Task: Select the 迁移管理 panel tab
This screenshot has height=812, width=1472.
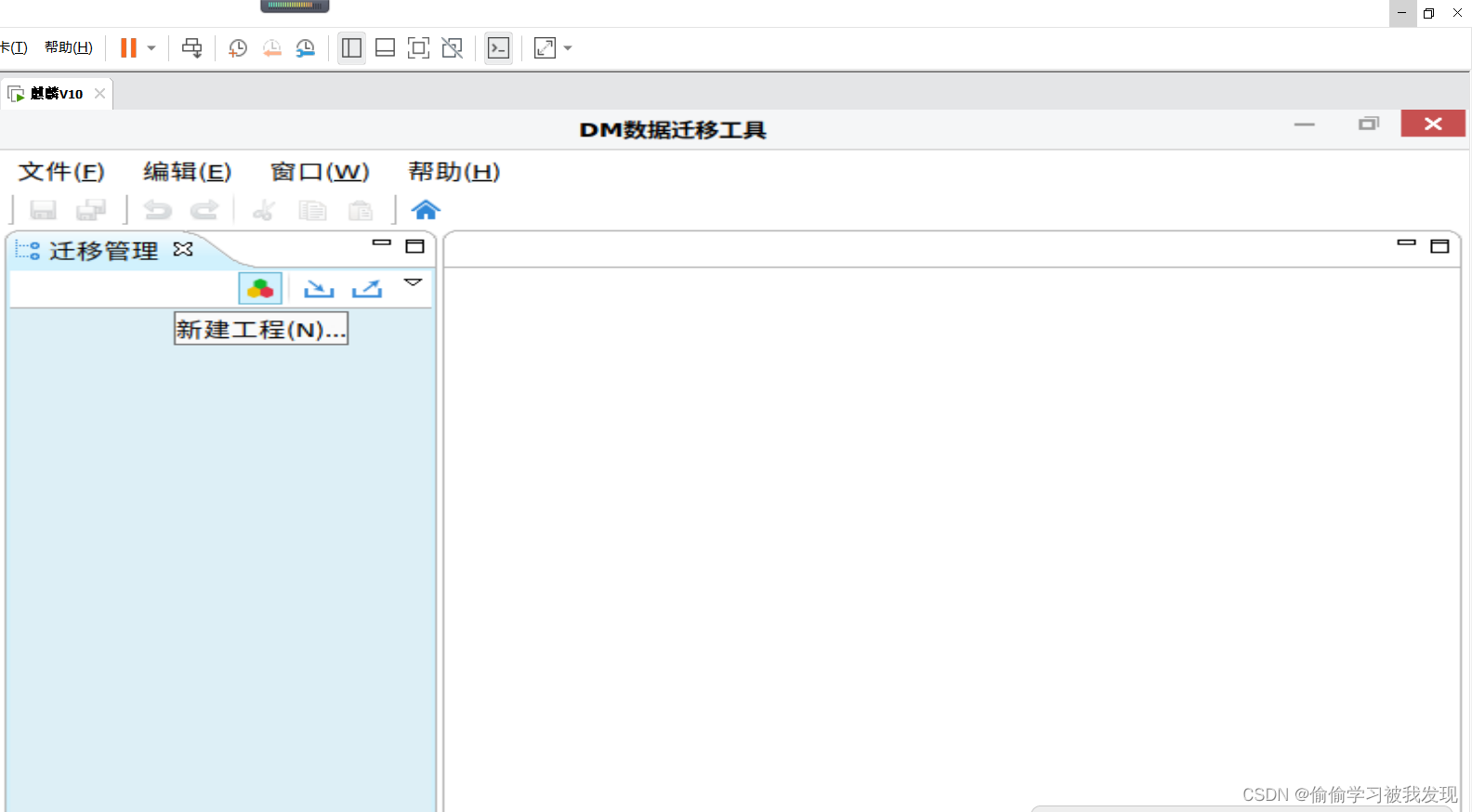Action: click(103, 251)
